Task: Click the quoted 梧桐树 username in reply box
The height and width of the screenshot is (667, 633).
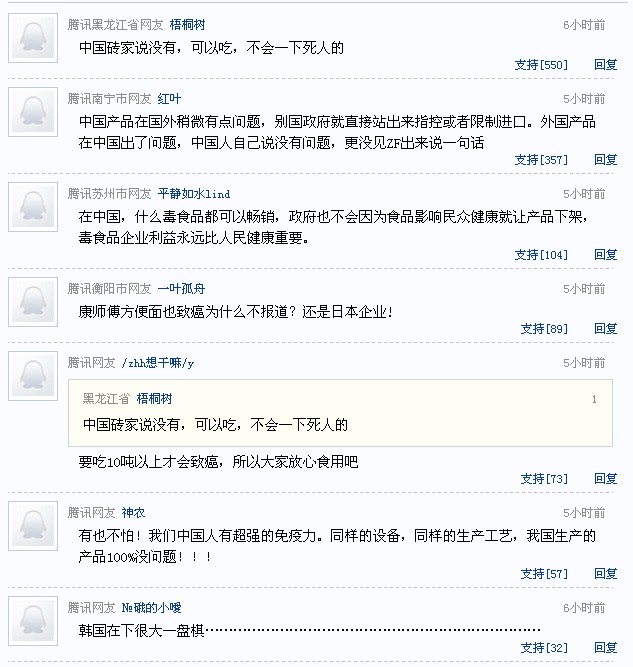Action: [154, 398]
